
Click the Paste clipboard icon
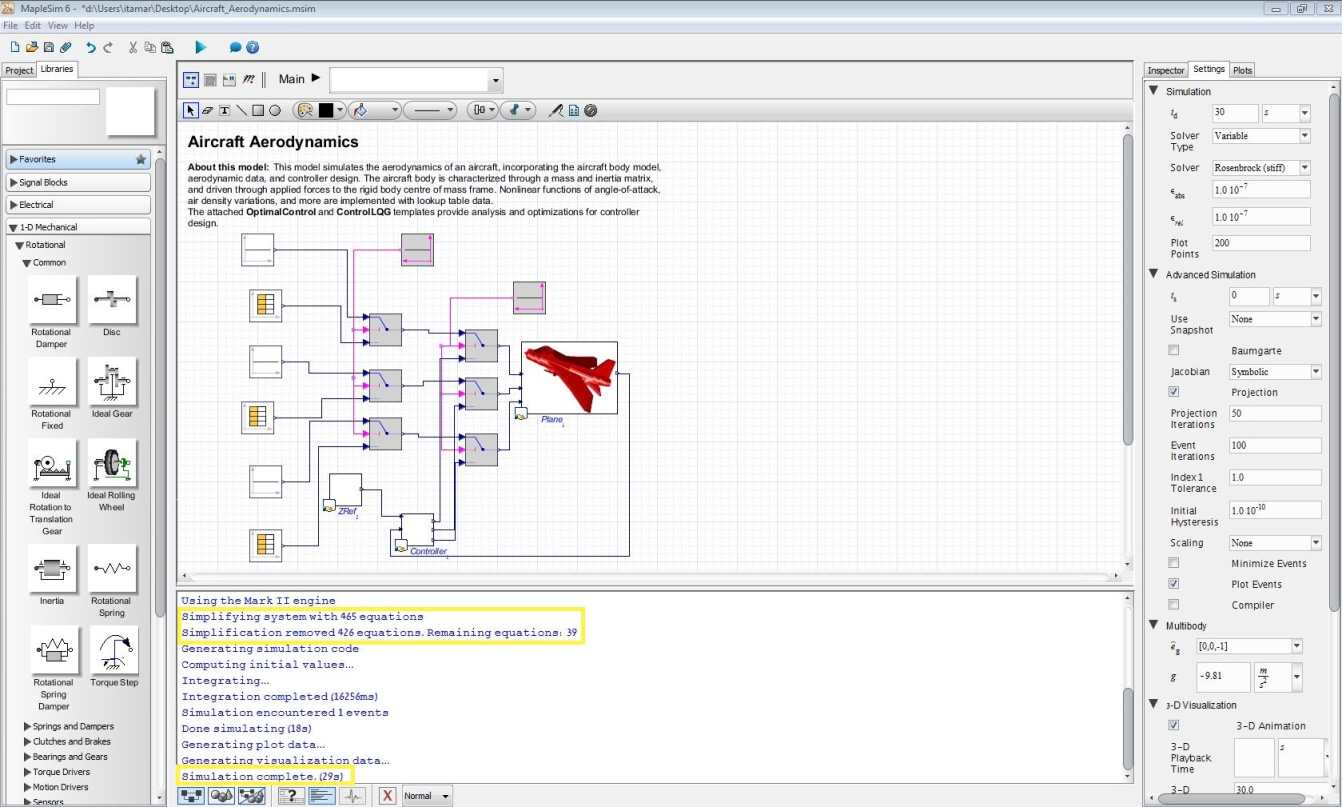[167, 47]
